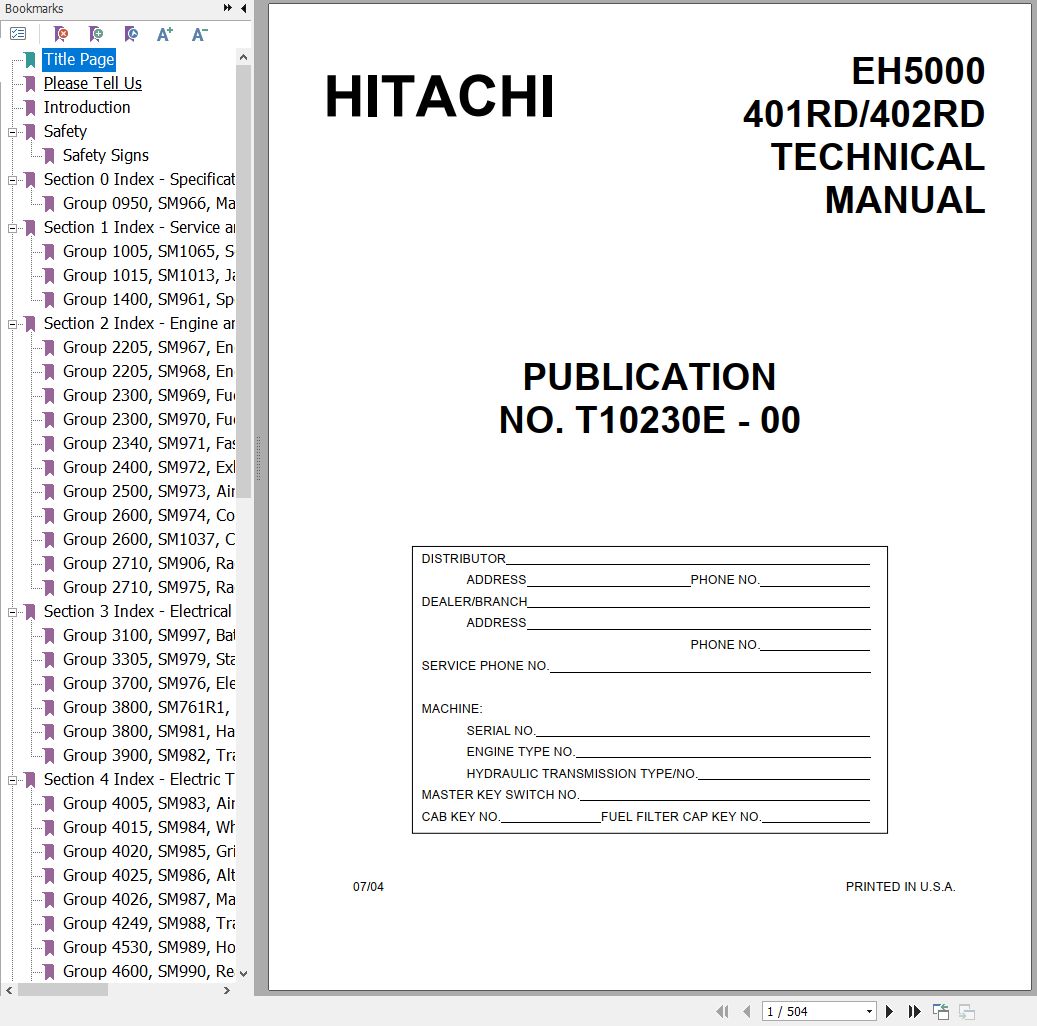Open Section 4 Index - Electric bookmark

point(139,779)
